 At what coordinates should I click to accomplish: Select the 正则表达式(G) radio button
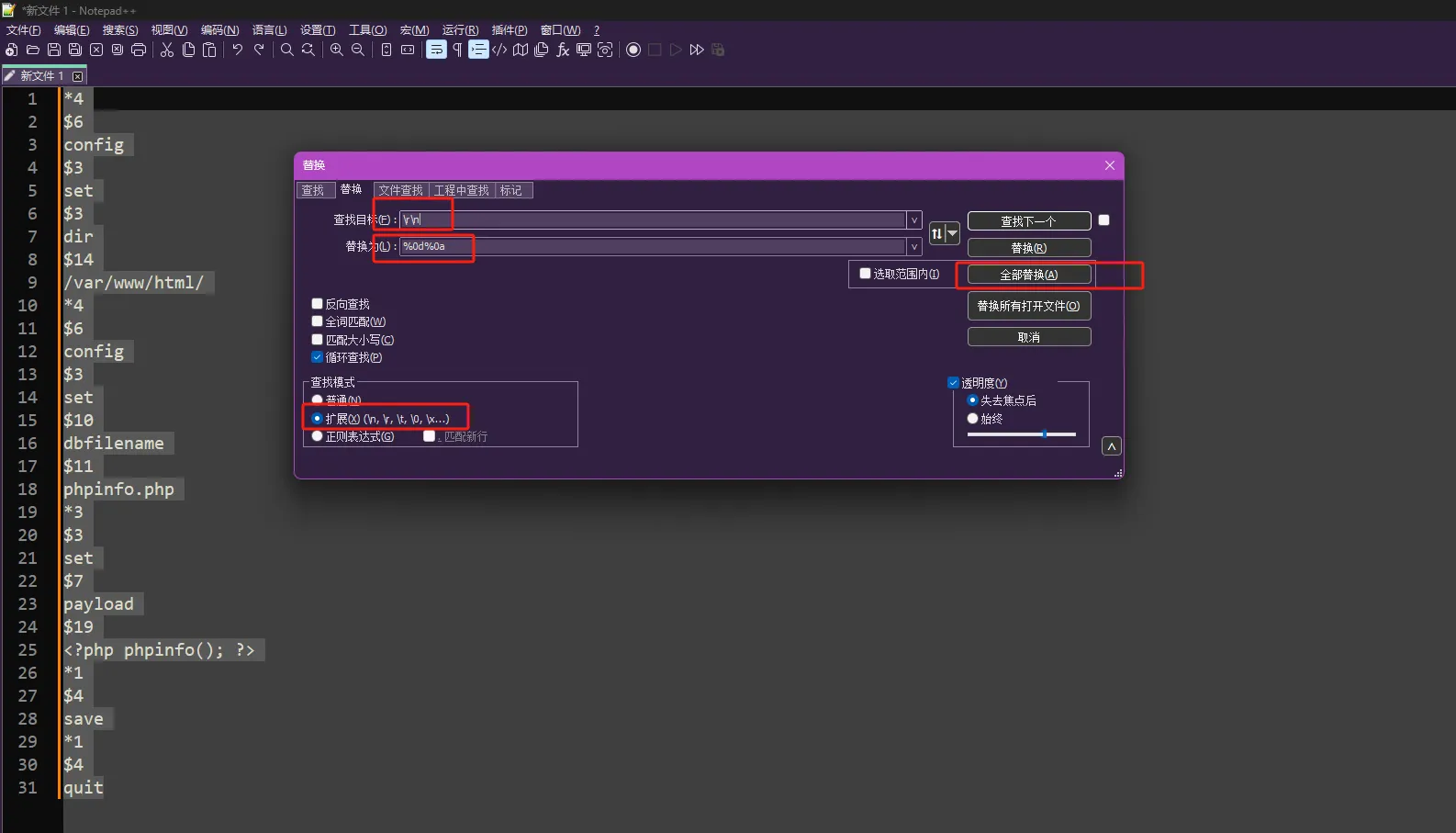click(x=318, y=436)
